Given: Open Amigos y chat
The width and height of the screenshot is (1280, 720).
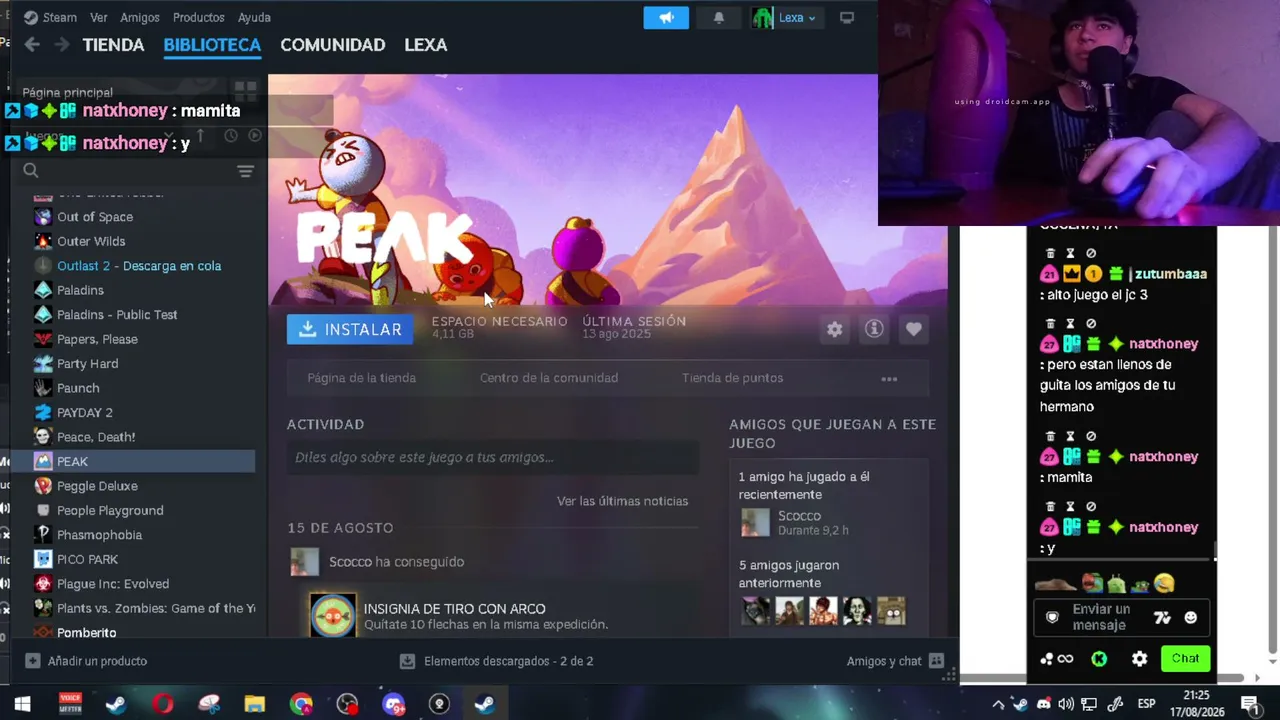Looking at the screenshot, I should (895, 661).
